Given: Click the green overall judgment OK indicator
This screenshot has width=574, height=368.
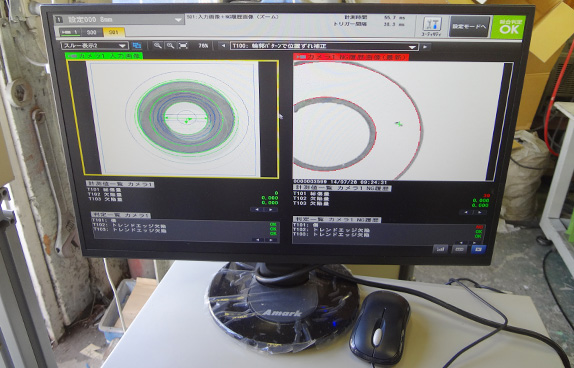Looking at the screenshot, I should pos(509,27).
